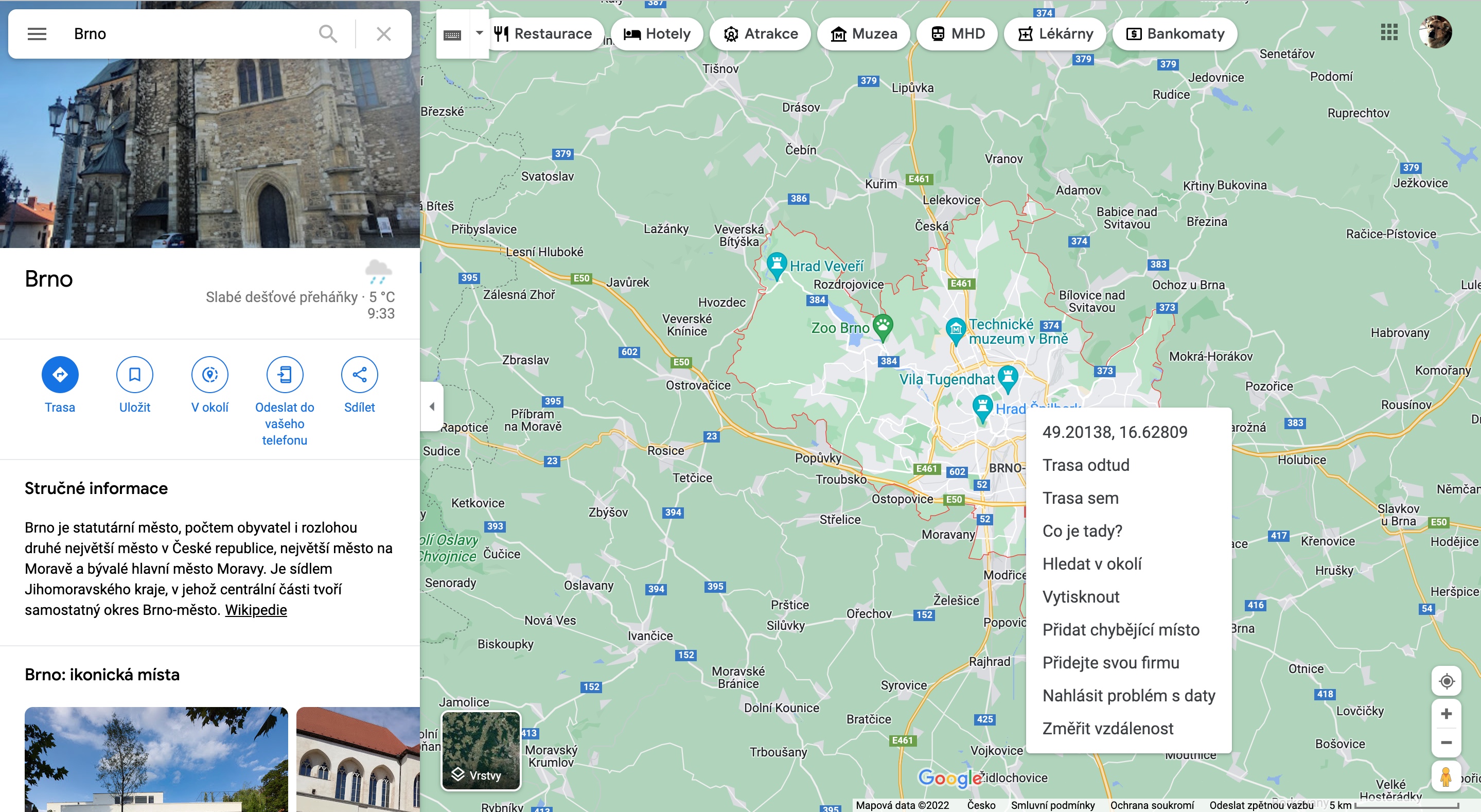1481x812 pixels.
Task: Click the Uložit bookmark icon
Action: click(x=134, y=375)
